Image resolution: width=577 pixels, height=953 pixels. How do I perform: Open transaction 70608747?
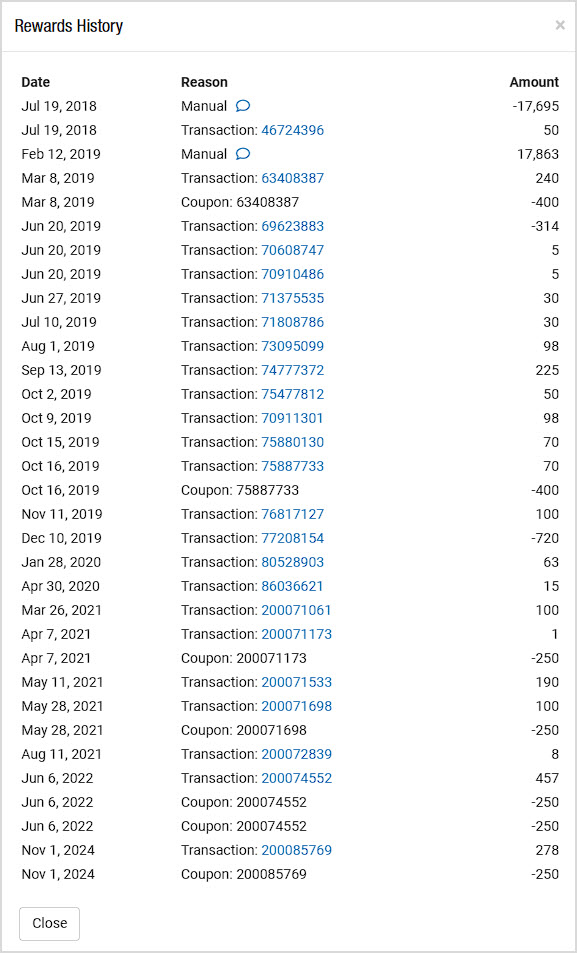[x=292, y=250]
